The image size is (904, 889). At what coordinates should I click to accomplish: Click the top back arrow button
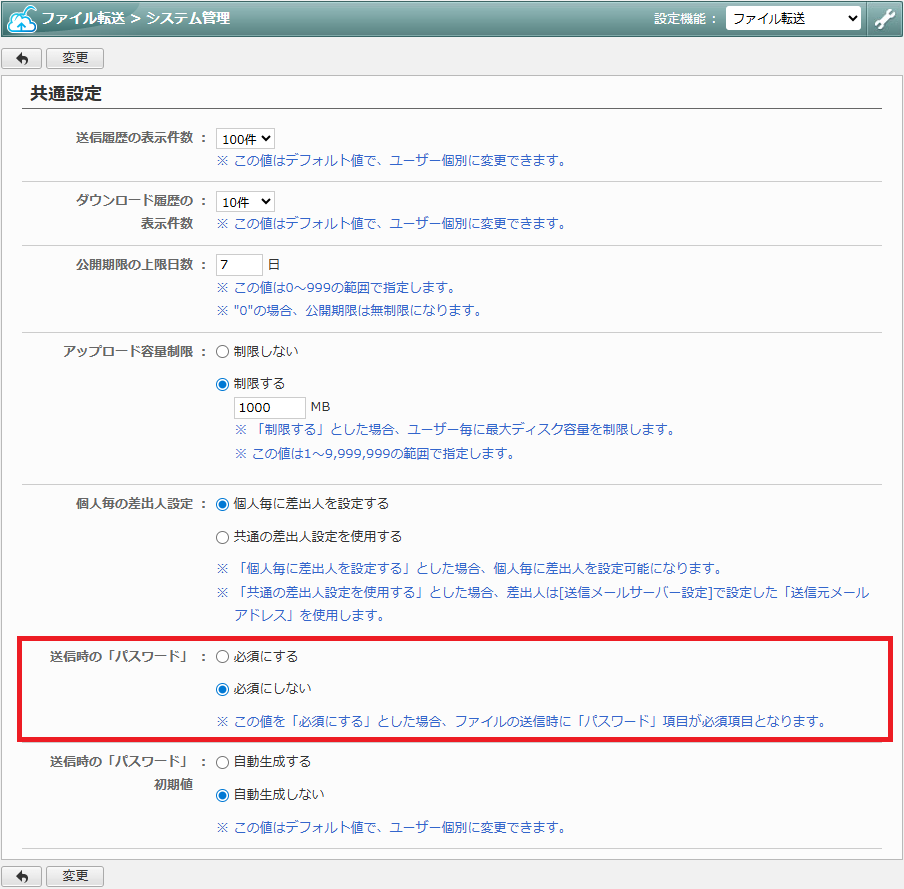[22, 59]
